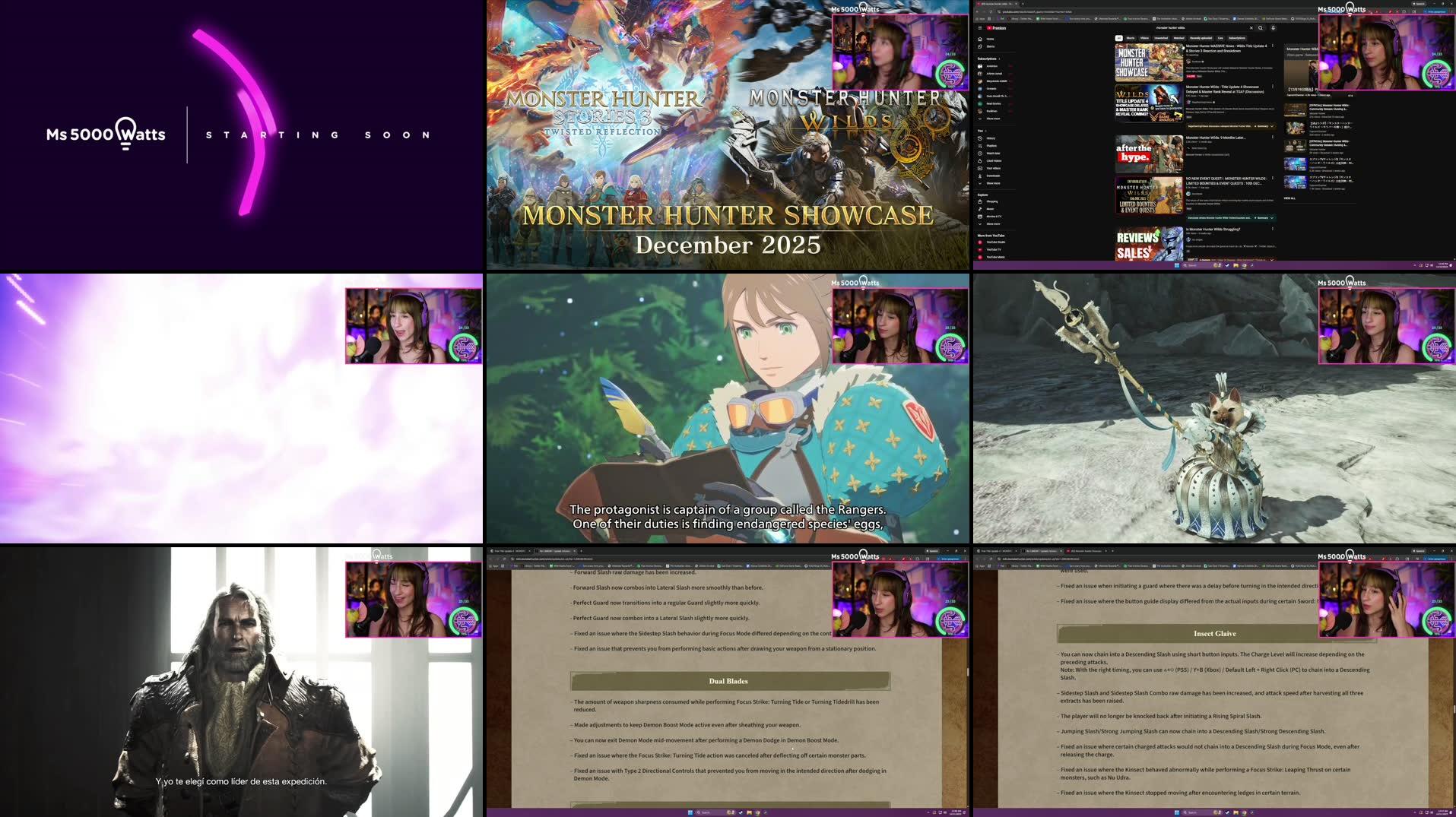Select the All results filter tab
Image resolution: width=1456 pixels, height=817 pixels.
pyautogui.click(x=1118, y=38)
